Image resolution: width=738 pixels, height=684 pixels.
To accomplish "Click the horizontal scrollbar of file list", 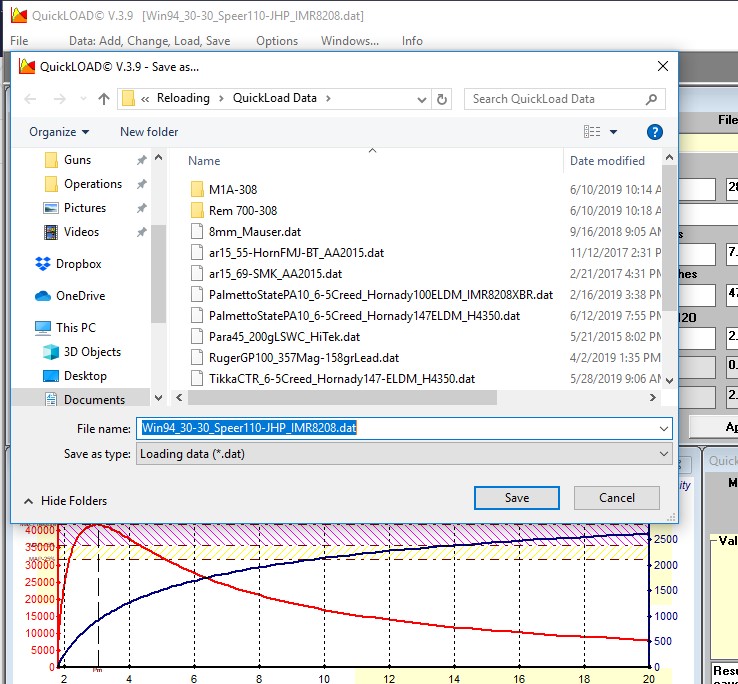I will point(342,398).
